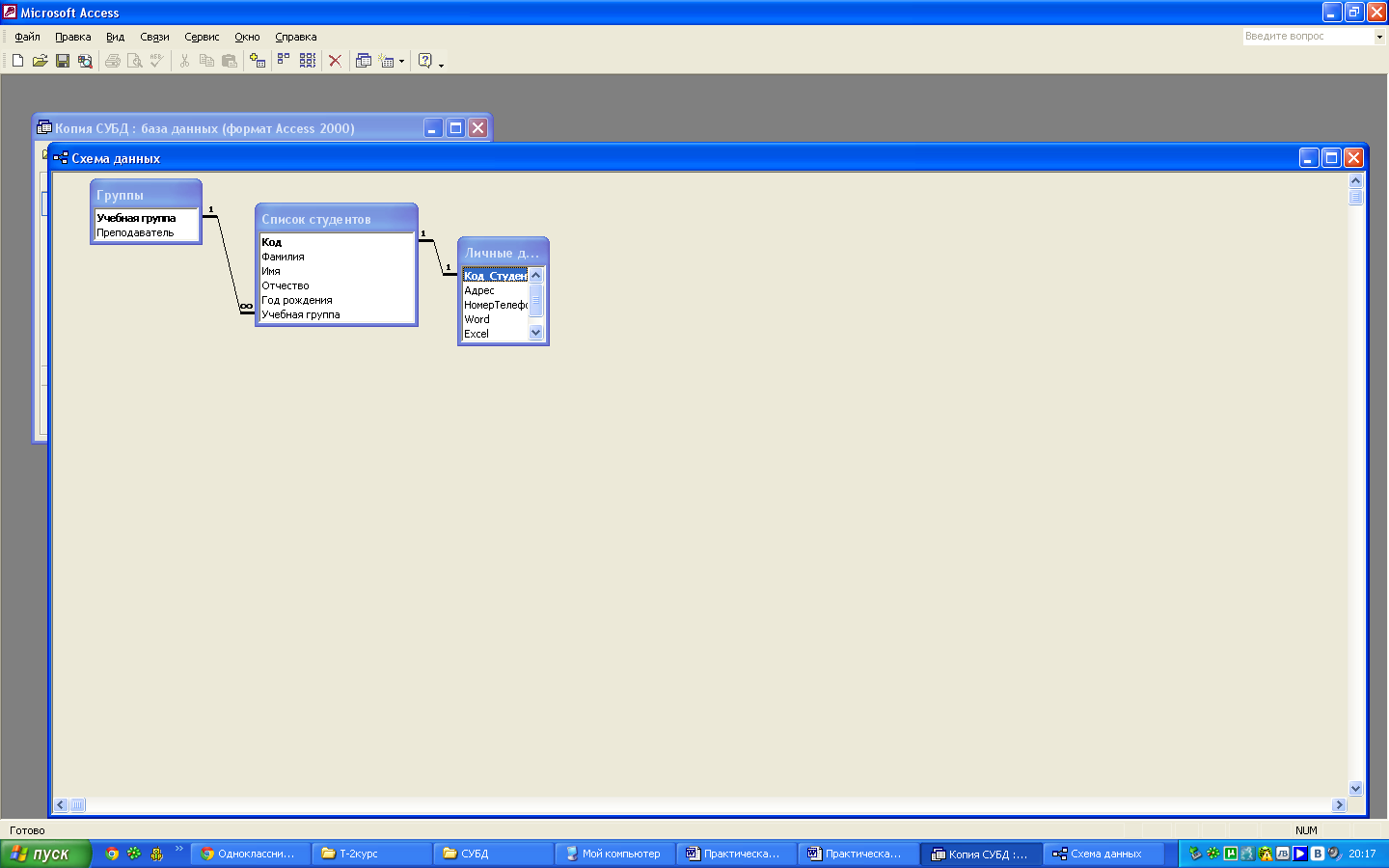Click the Show Table (add table) icon

pos(258,61)
